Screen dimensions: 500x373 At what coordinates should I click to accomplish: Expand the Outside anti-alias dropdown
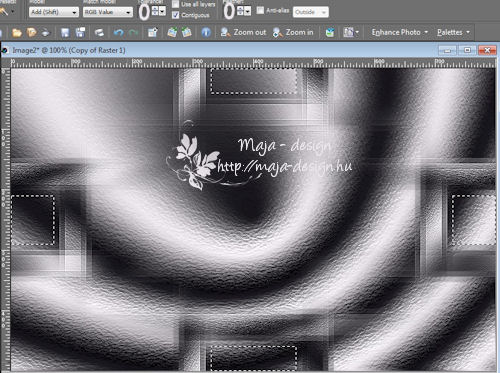click(311, 12)
